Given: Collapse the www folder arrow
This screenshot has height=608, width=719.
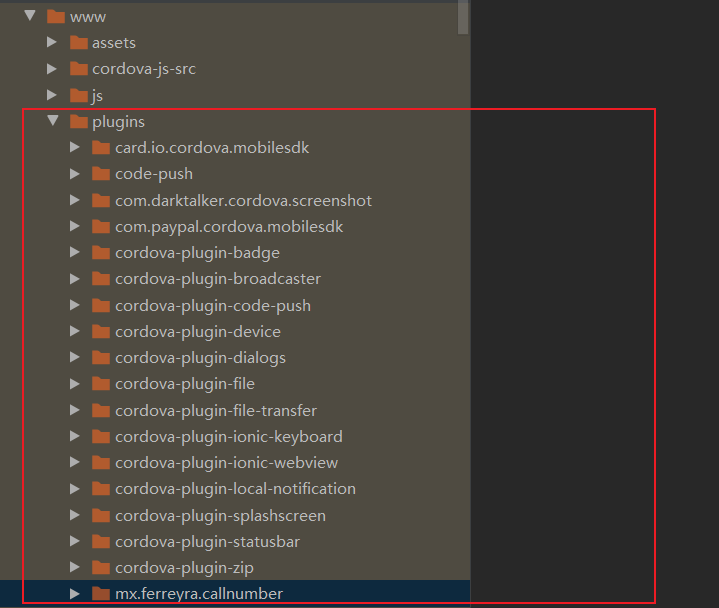Looking at the screenshot, I should 30,17.
